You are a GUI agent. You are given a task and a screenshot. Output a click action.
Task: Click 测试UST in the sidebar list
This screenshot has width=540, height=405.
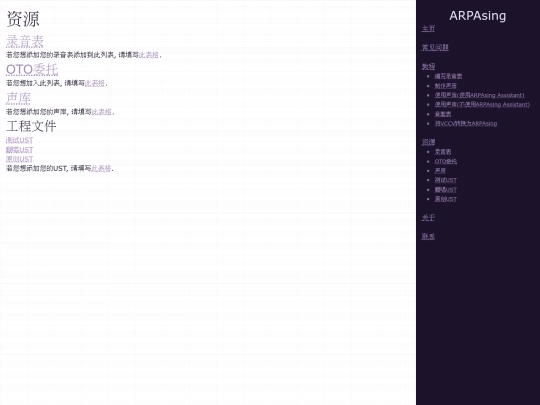446,180
